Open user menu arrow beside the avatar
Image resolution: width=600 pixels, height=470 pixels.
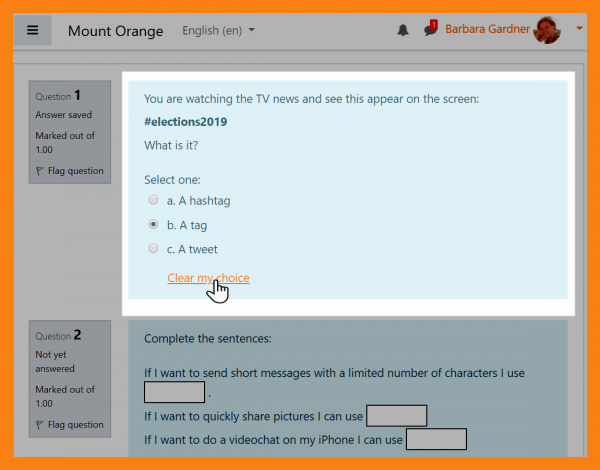(580, 29)
